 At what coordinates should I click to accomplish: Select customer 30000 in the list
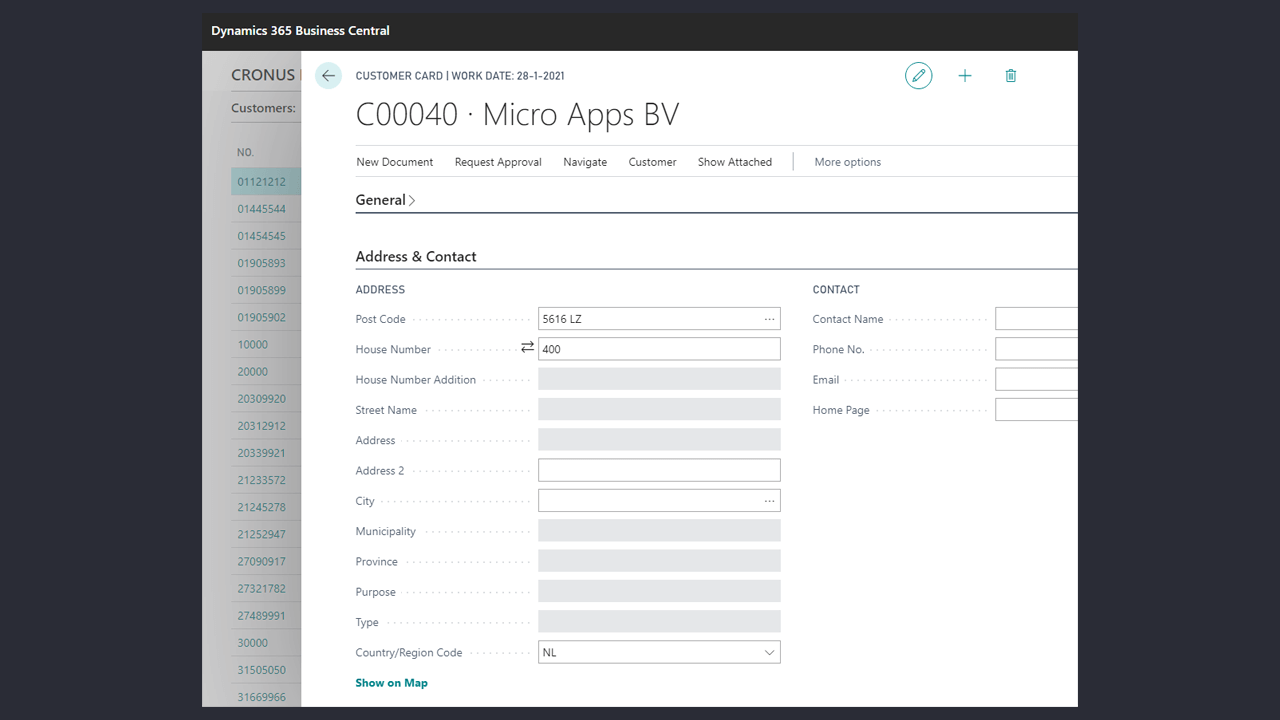click(253, 642)
